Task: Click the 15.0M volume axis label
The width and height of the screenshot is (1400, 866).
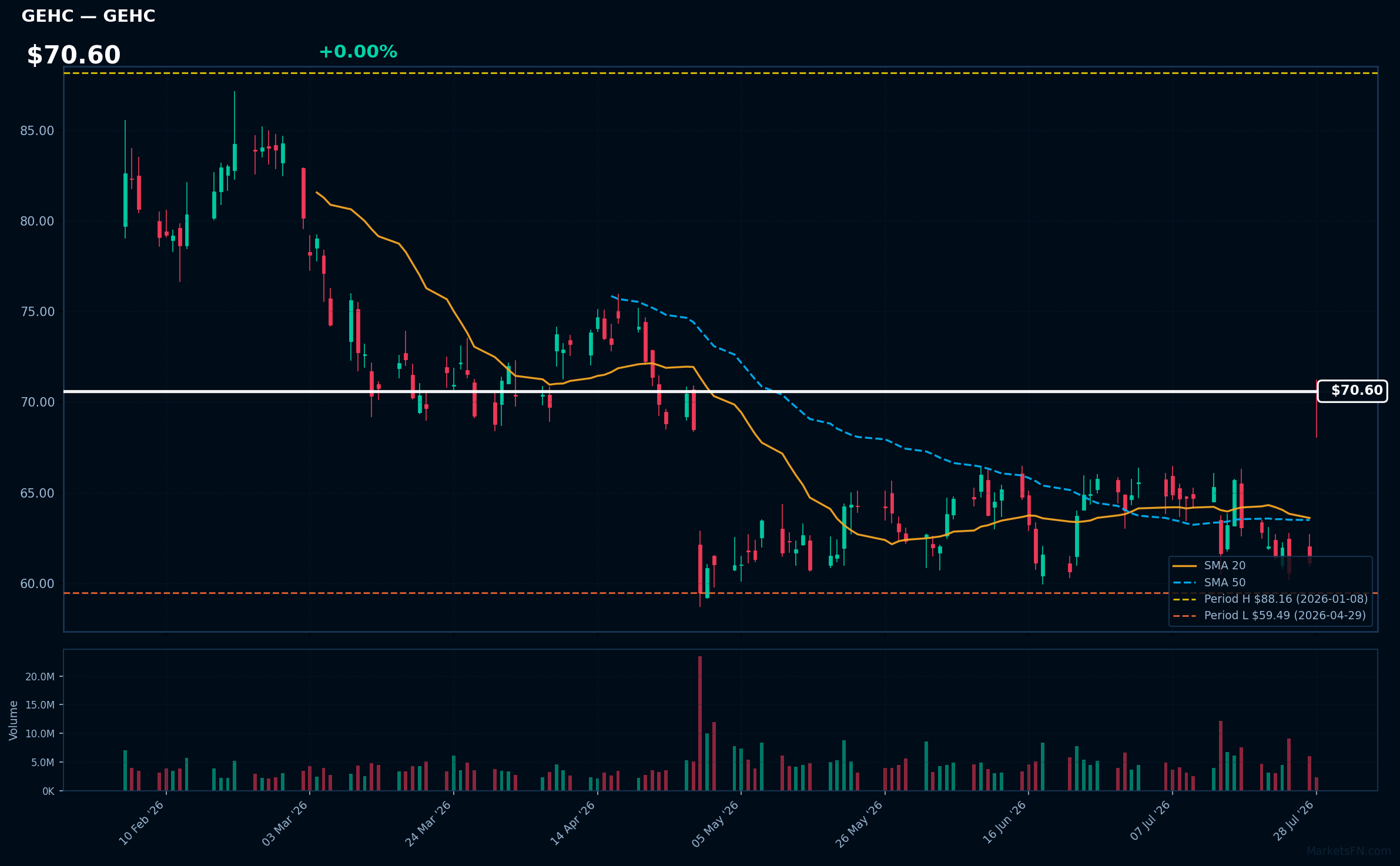Action: pos(40,704)
